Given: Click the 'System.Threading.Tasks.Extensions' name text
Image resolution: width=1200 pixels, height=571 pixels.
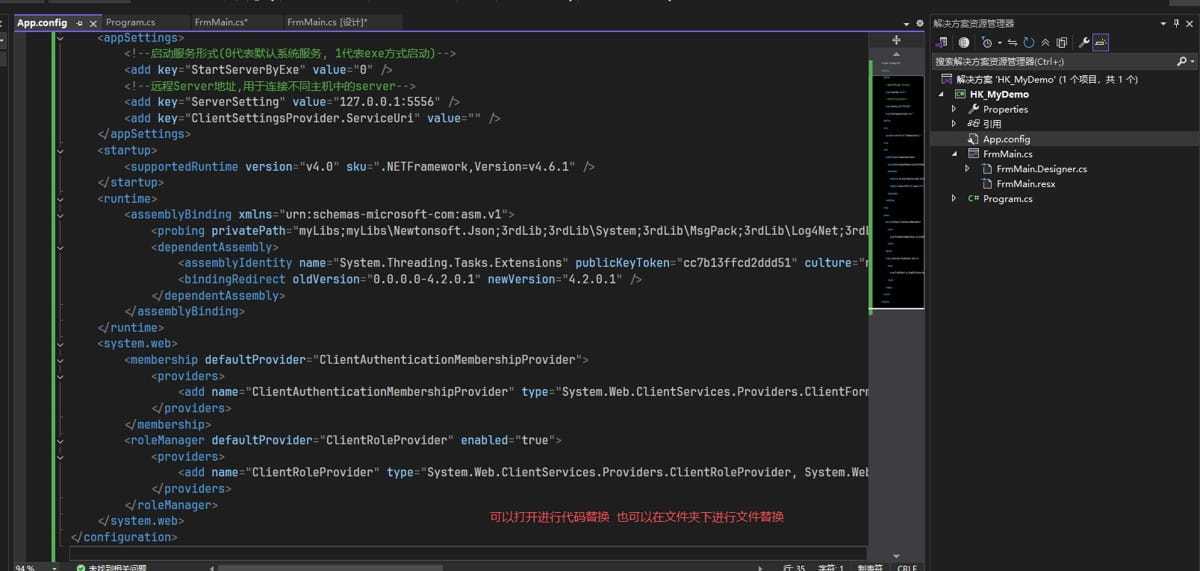Looking at the screenshot, I should pyautogui.click(x=453, y=263).
